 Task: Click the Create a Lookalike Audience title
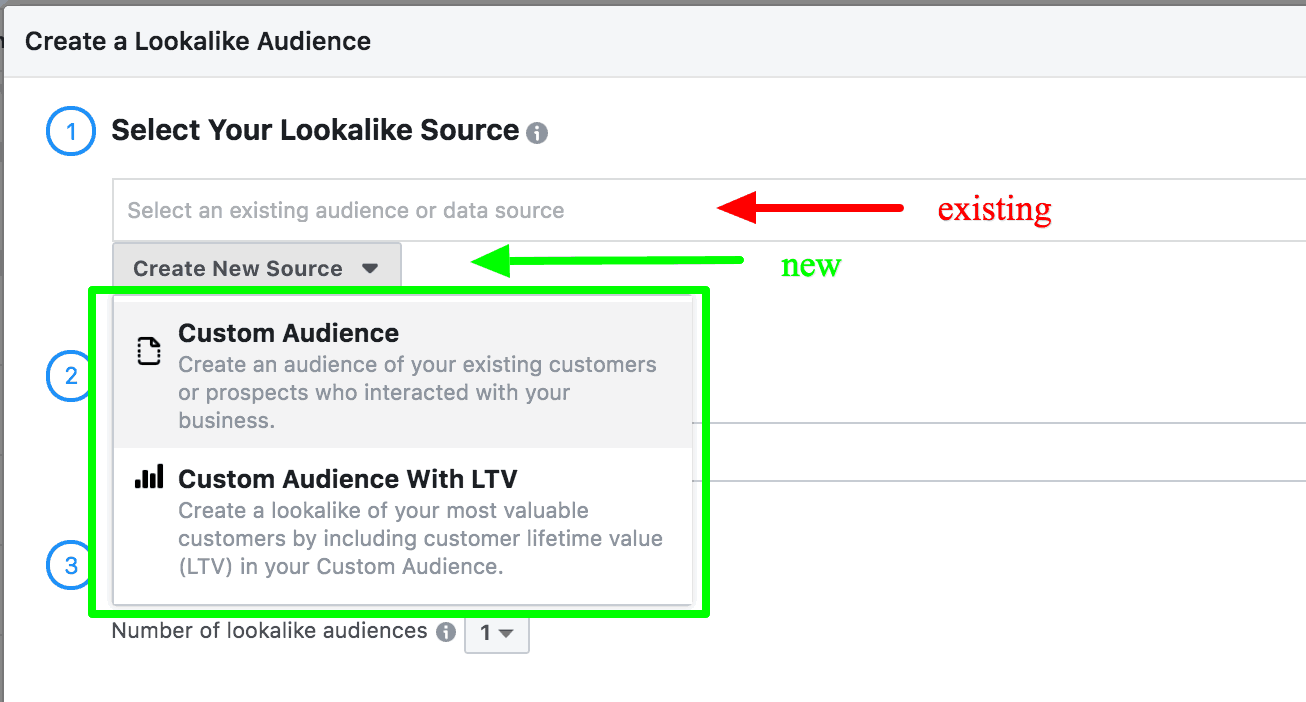(x=198, y=41)
